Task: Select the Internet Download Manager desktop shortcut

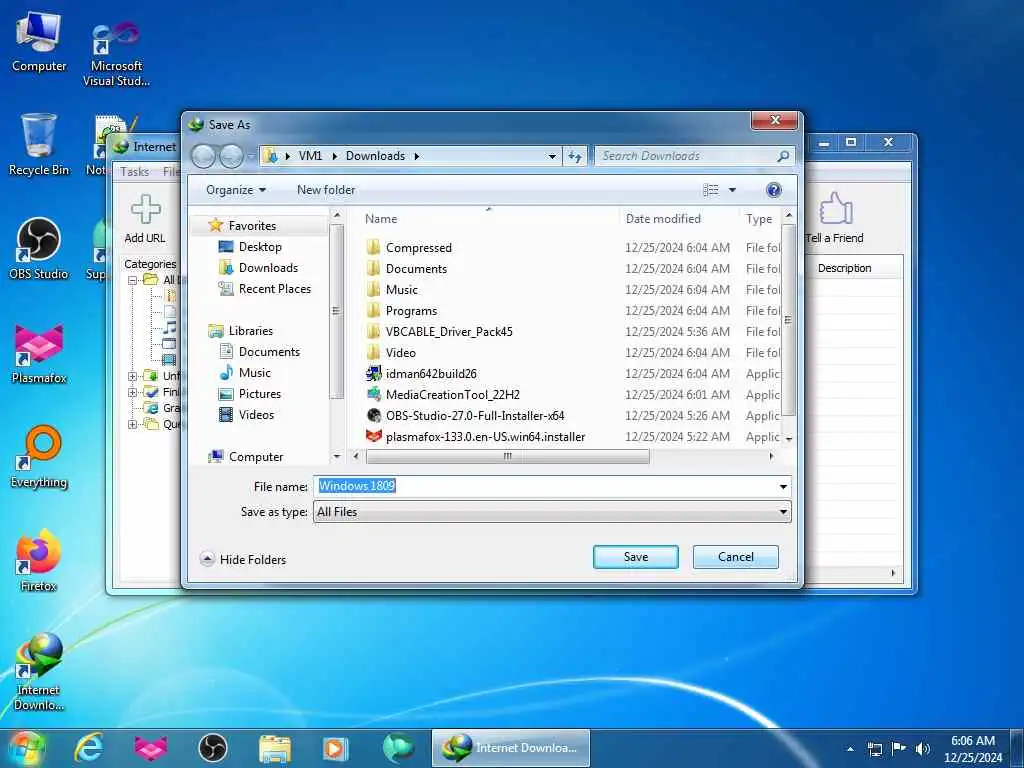Action: [39, 672]
